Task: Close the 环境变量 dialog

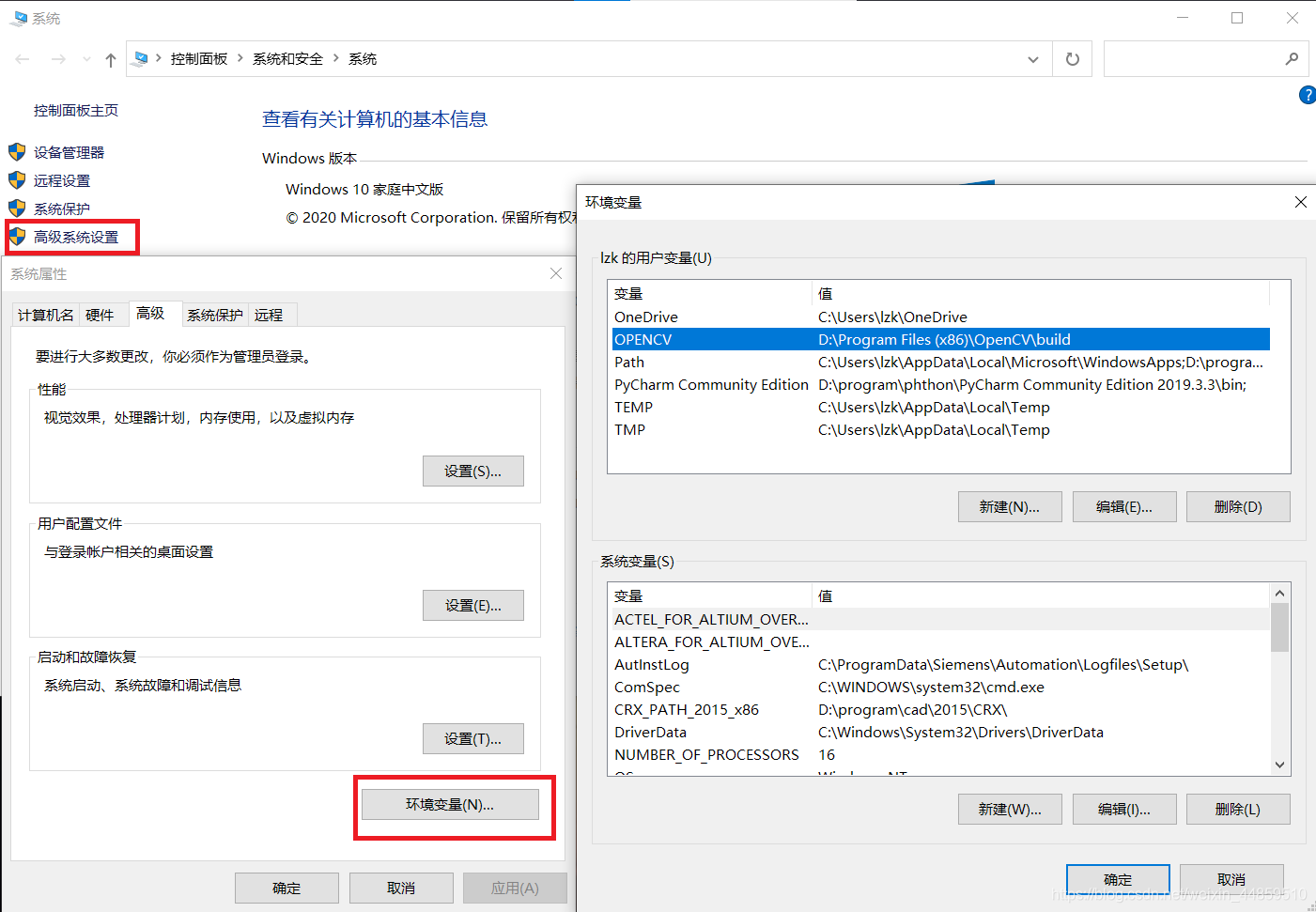Action: pos(1301,202)
